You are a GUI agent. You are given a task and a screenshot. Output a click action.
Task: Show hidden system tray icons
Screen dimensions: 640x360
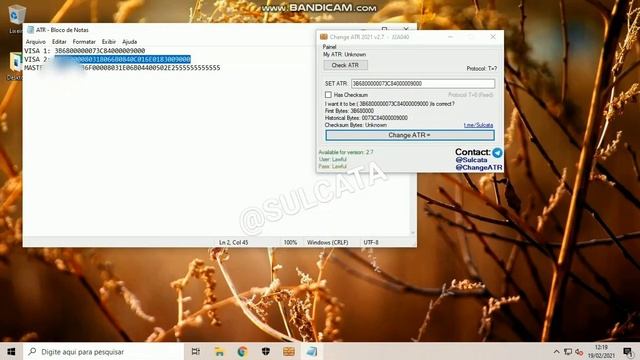(x=556, y=352)
